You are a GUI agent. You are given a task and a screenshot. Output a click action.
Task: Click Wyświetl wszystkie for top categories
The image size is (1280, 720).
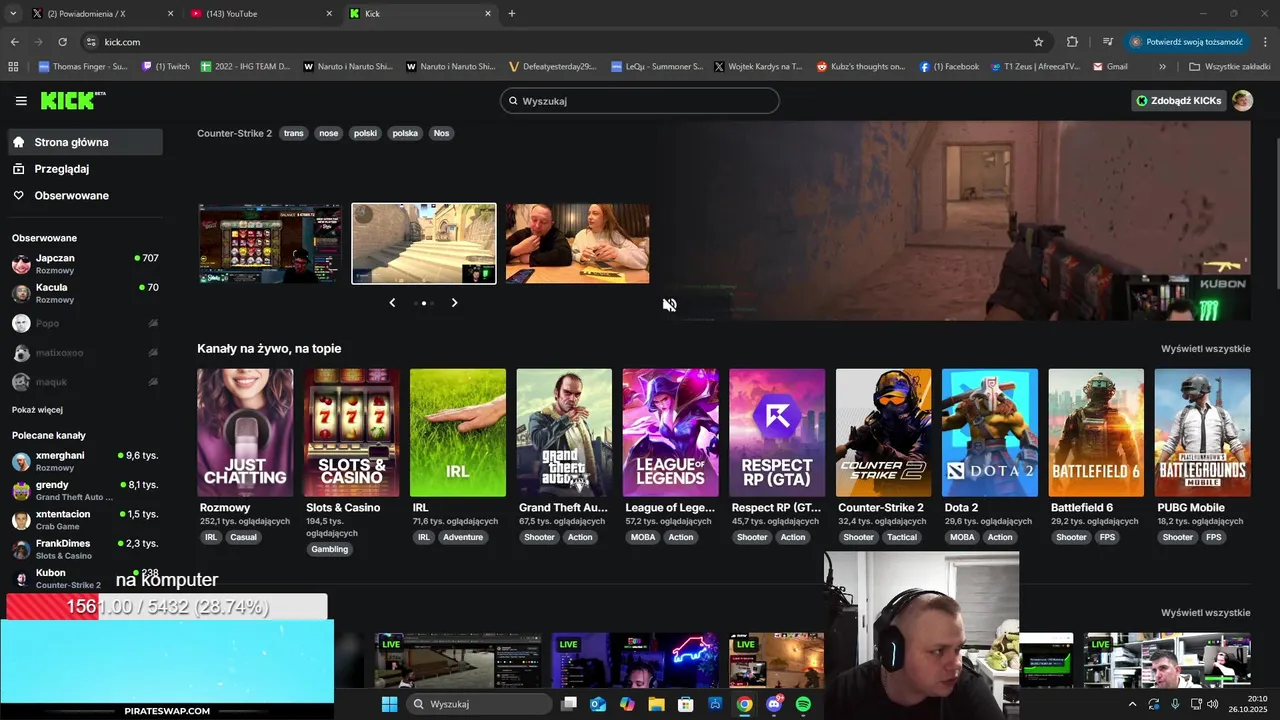click(1205, 349)
